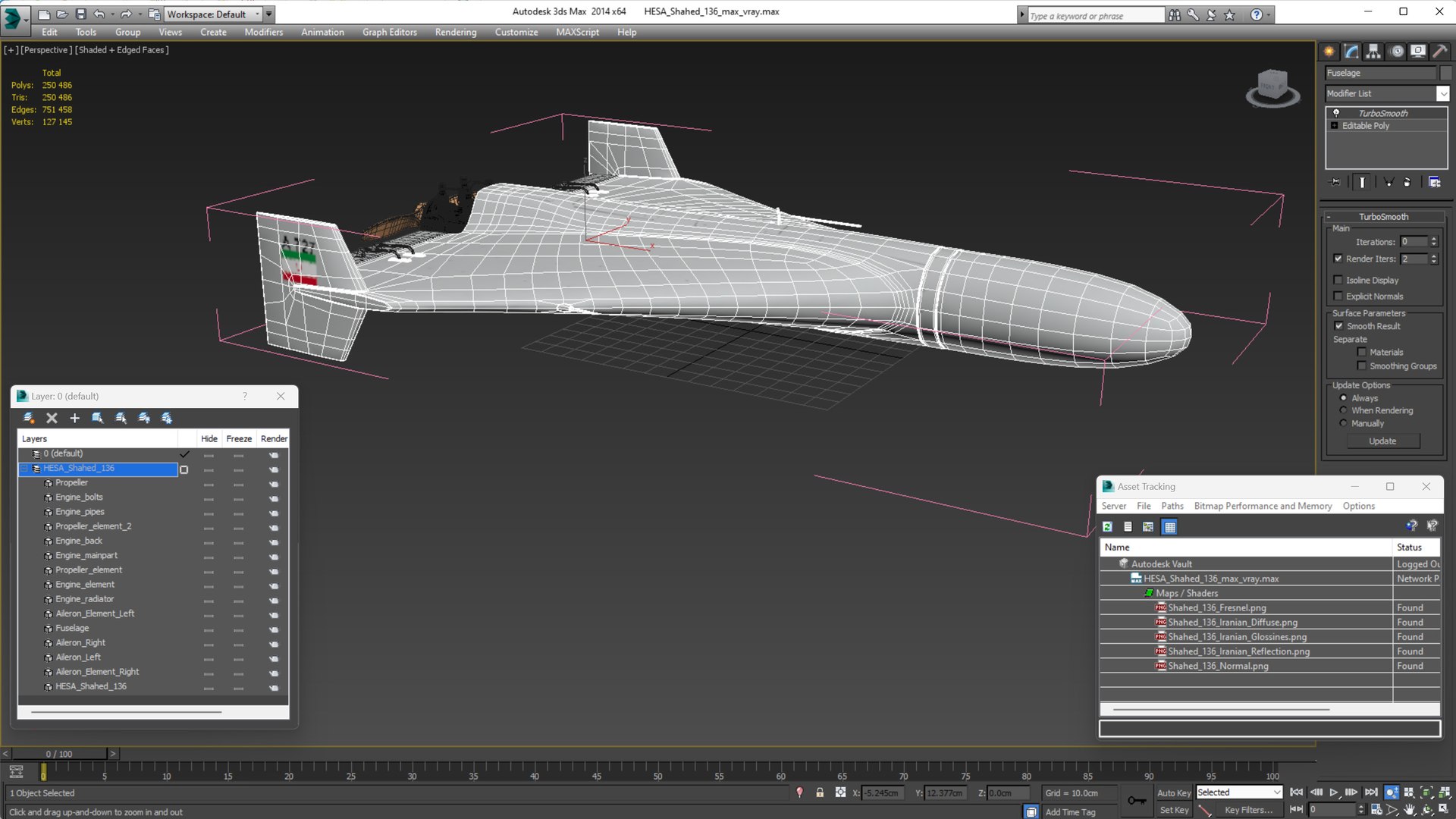Open the Graph Editors menu
Image resolution: width=1456 pixels, height=819 pixels.
[390, 32]
